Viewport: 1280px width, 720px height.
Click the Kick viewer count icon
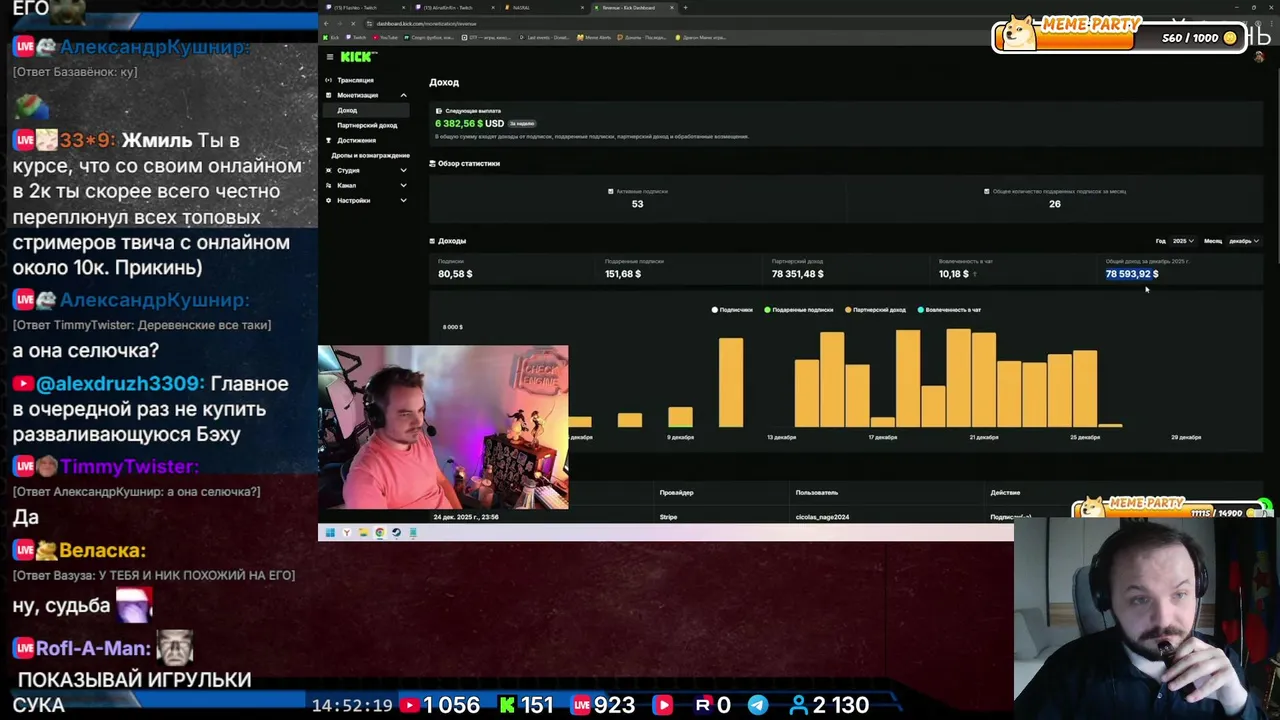pos(507,705)
